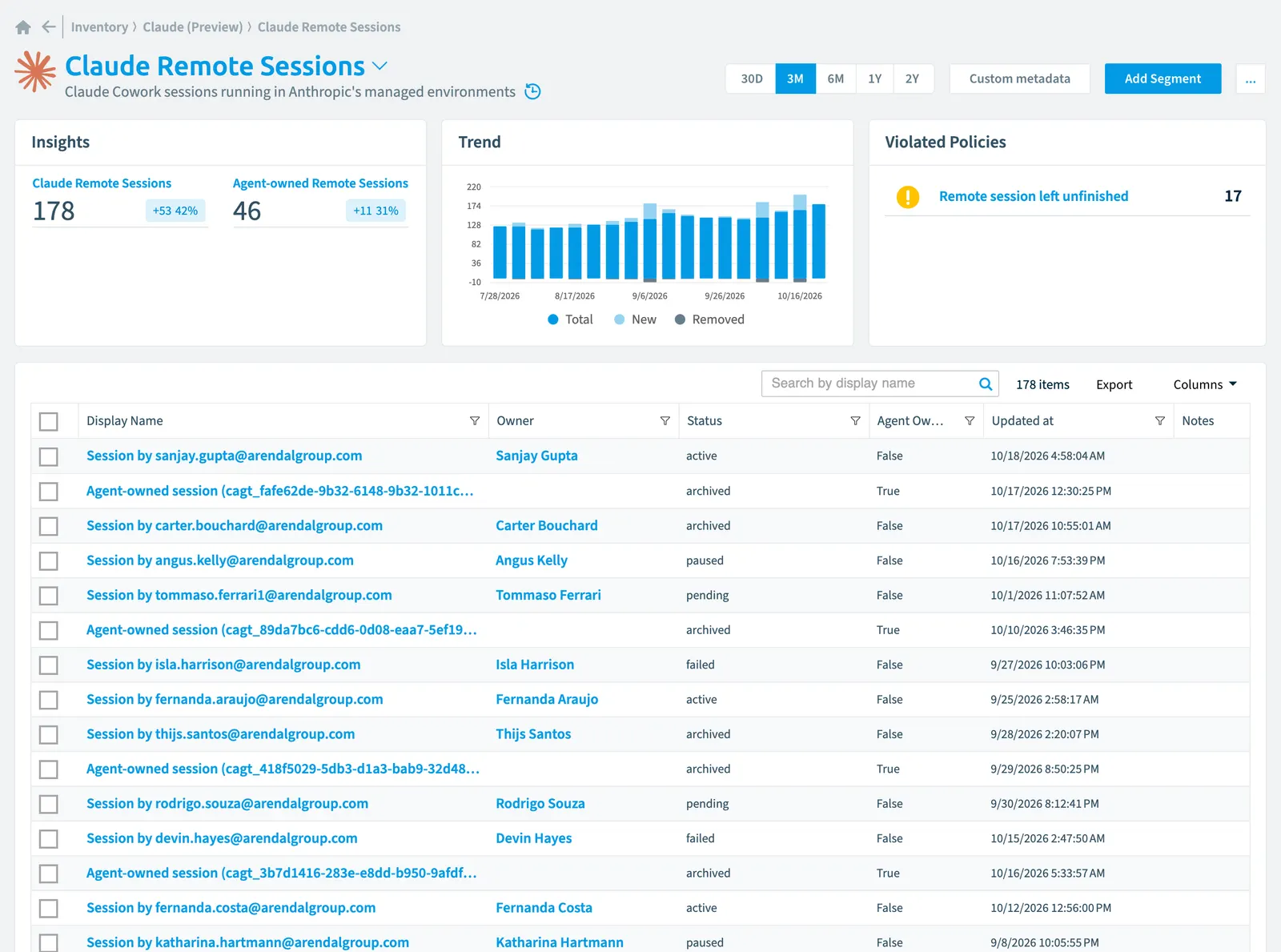Expand the Claude Remote Sessions title chevron

coord(380,66)
